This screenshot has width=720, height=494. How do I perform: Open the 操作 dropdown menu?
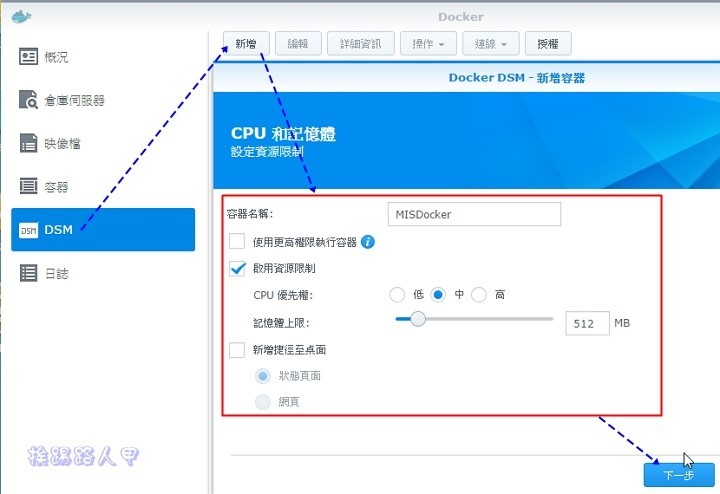pyautogui.click(x=428, y=44)
